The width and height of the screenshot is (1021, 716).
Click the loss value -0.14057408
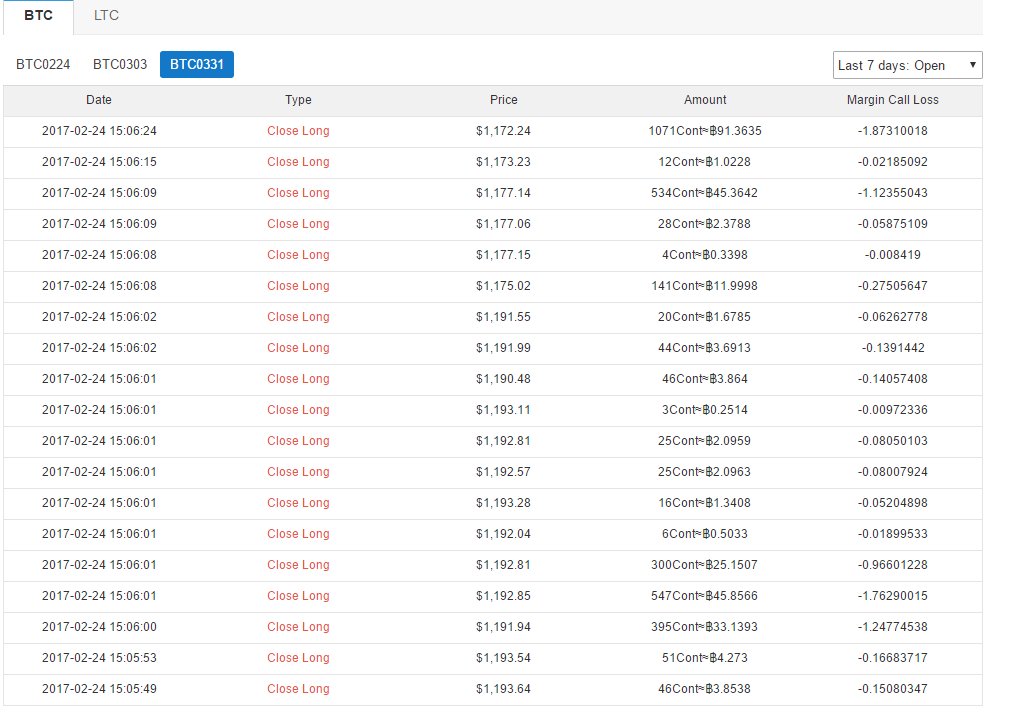pos(893,379)
